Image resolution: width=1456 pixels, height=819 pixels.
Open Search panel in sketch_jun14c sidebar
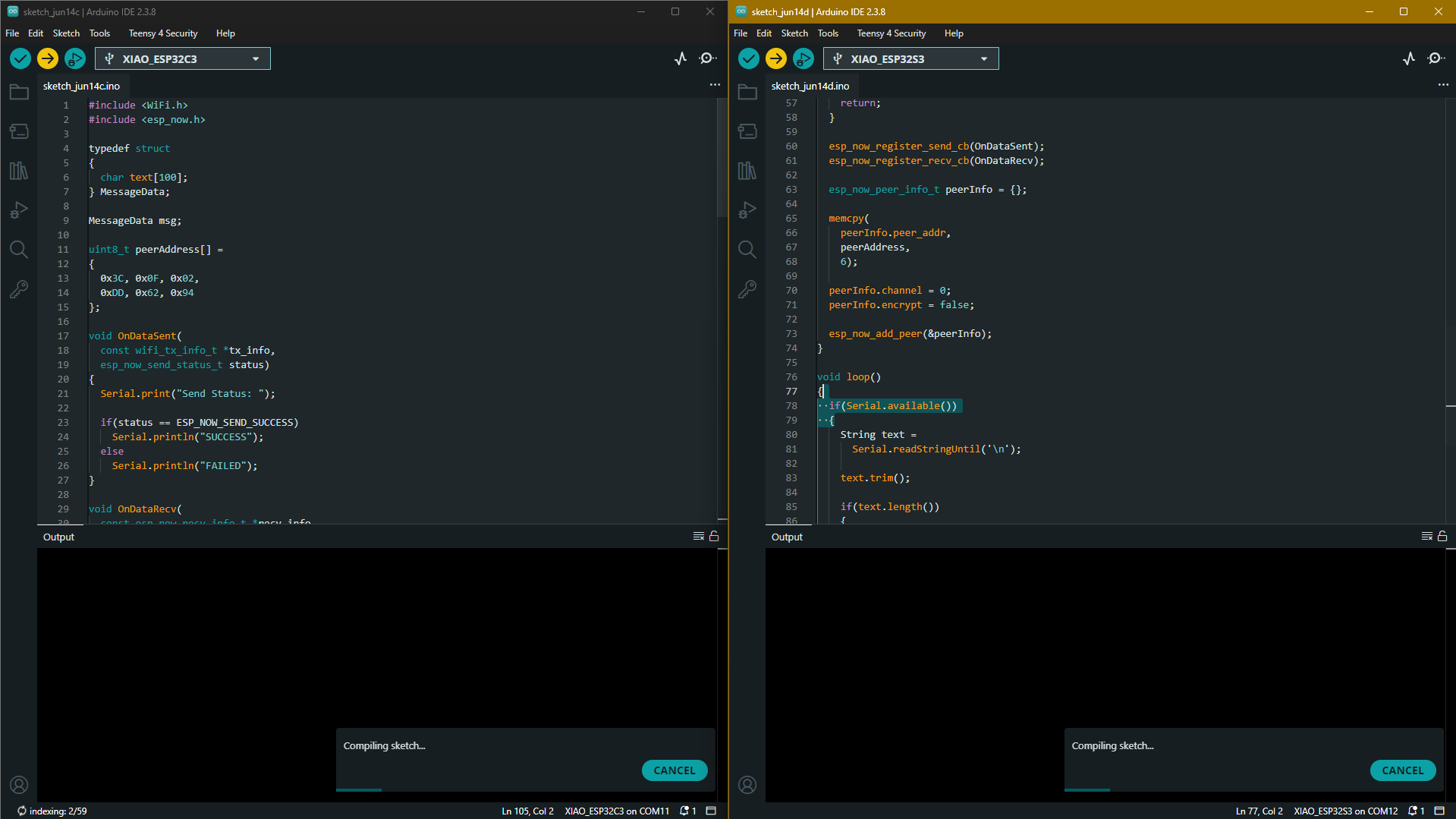click(x=19, y=250)
